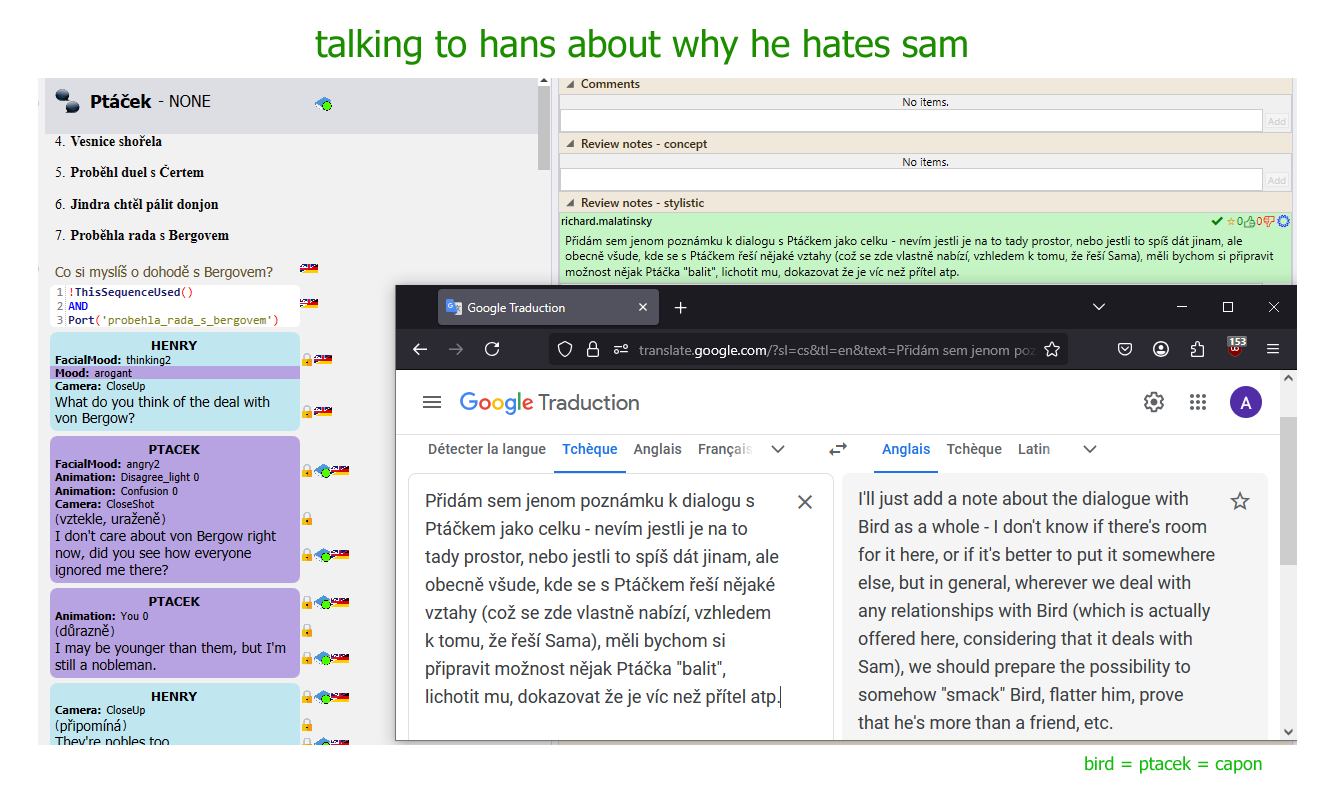The image size is (1324, 786).
Task: Click lock icon beside PTACEK FacialMood angry2
Action: coord(307,470)
